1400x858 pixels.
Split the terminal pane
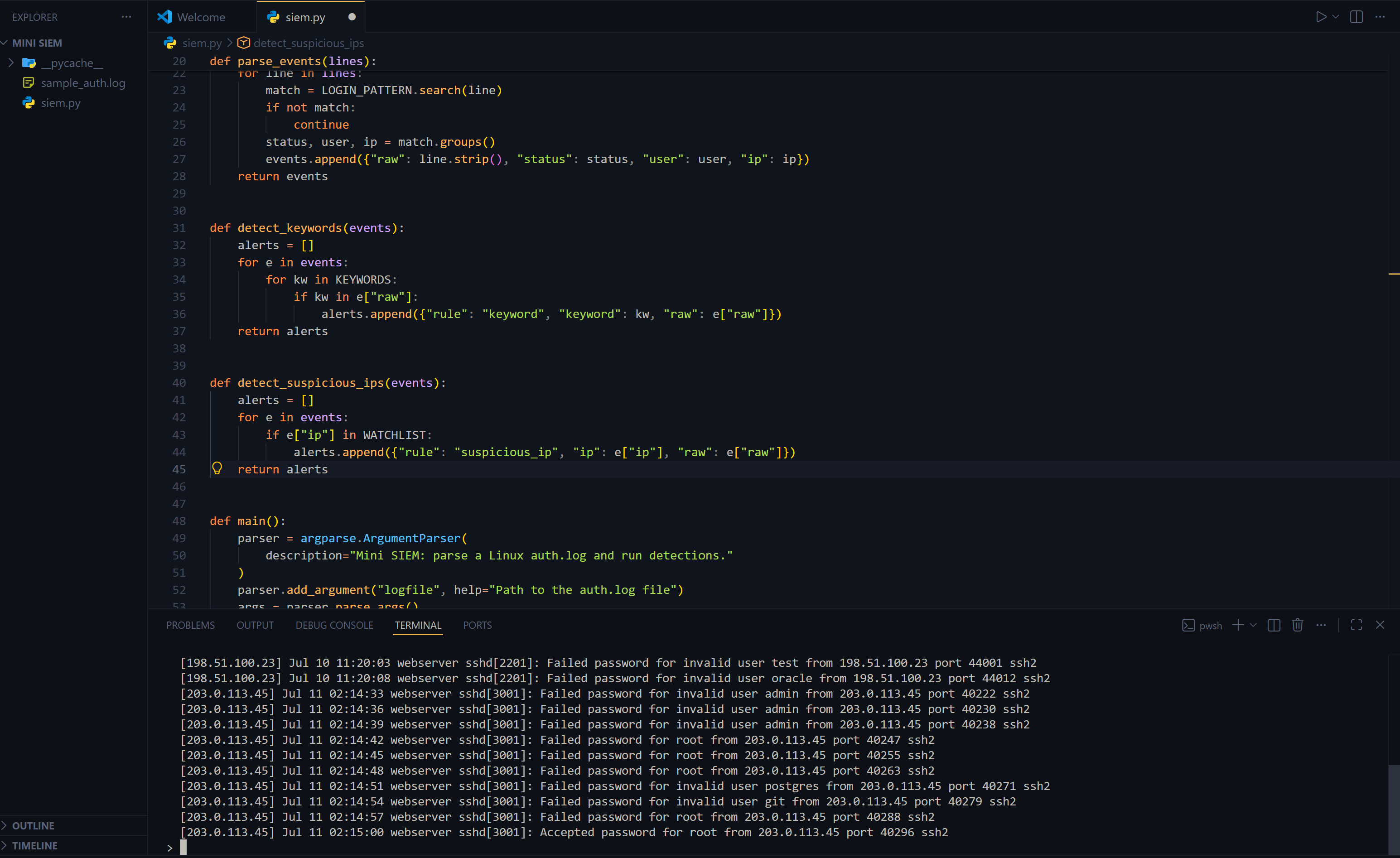(x=1274, y=625)
